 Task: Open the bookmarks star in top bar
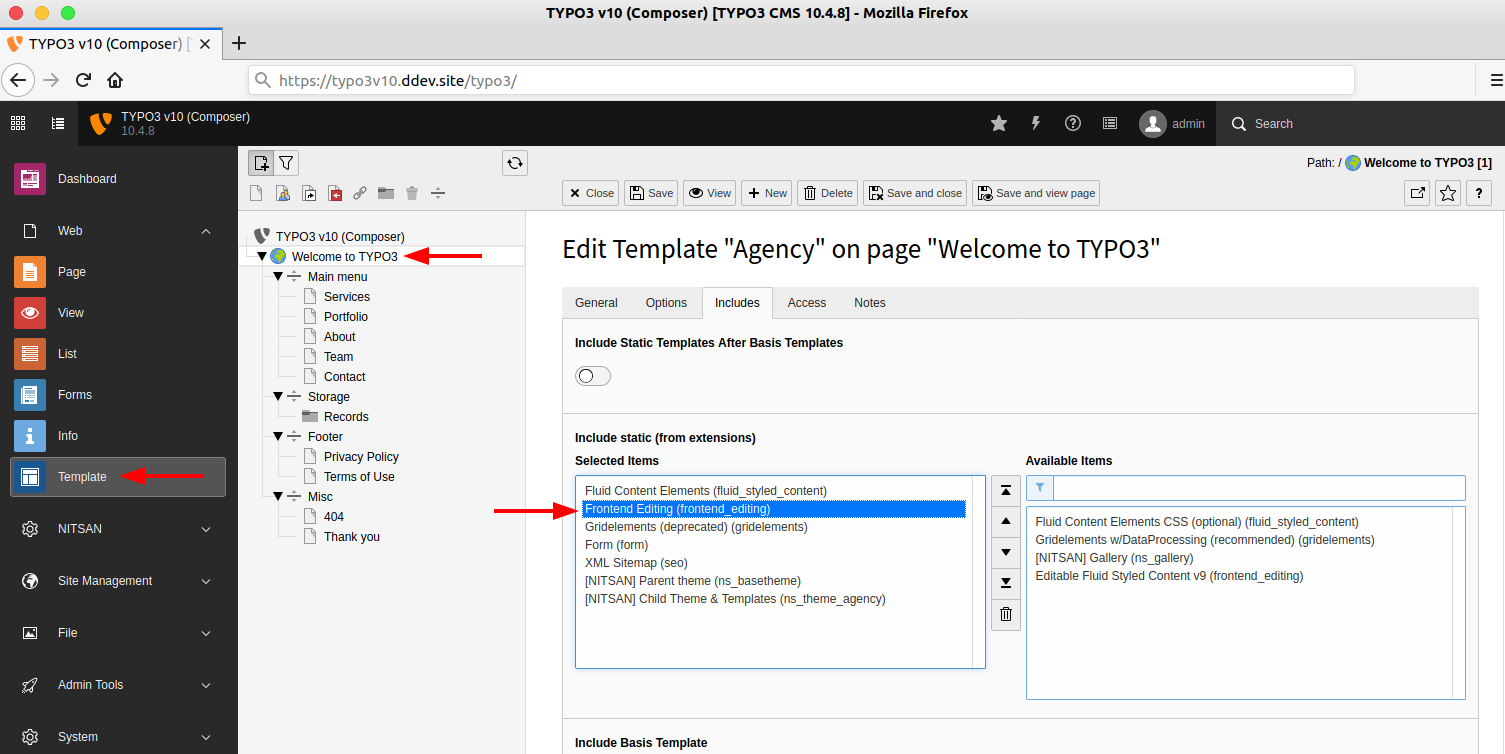coord(999,123)
